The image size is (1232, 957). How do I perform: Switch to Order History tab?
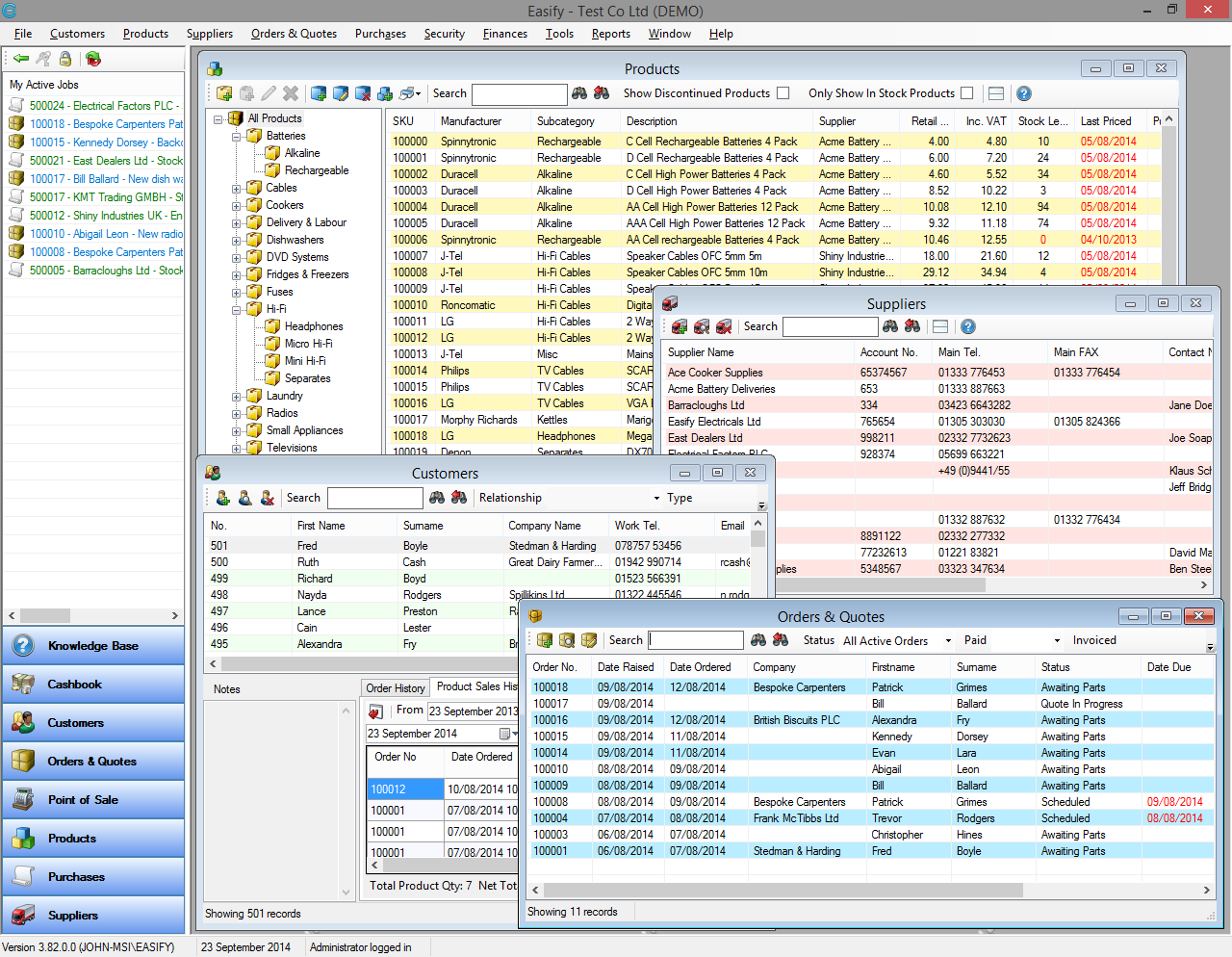(395, 688)
